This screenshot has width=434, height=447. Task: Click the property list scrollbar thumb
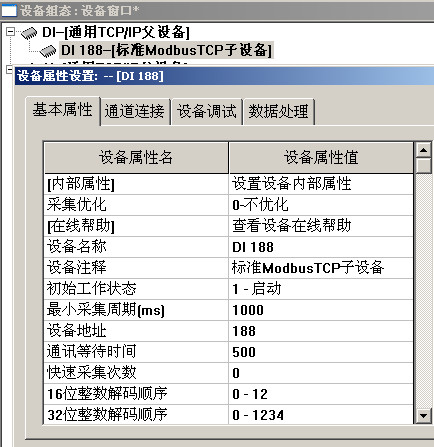click(424, 165)
